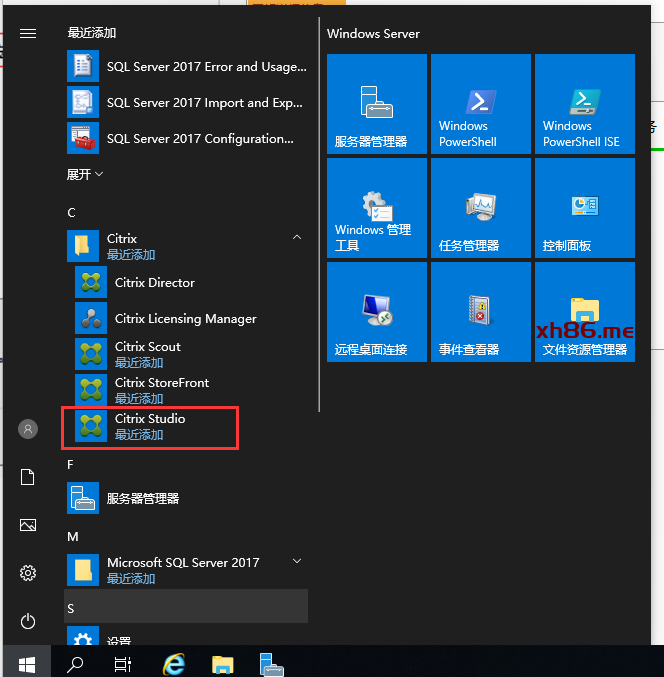Open 设置 app in the list
The height and width of the screenshot is (677, 664).
click(187, 636)
